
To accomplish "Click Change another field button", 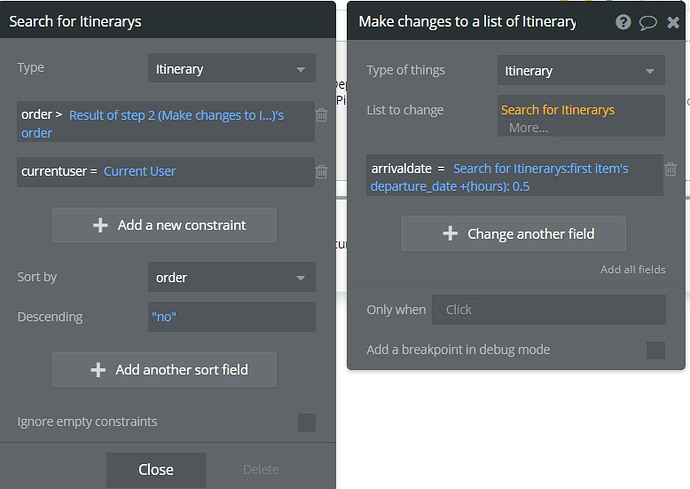I will (x=514, y=233).
